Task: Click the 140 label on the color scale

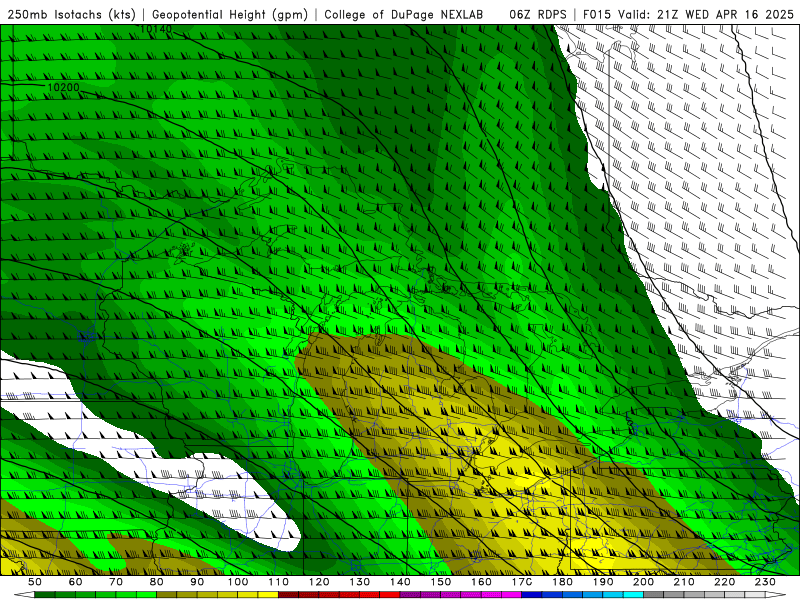Action: click(x=400, y=582)
